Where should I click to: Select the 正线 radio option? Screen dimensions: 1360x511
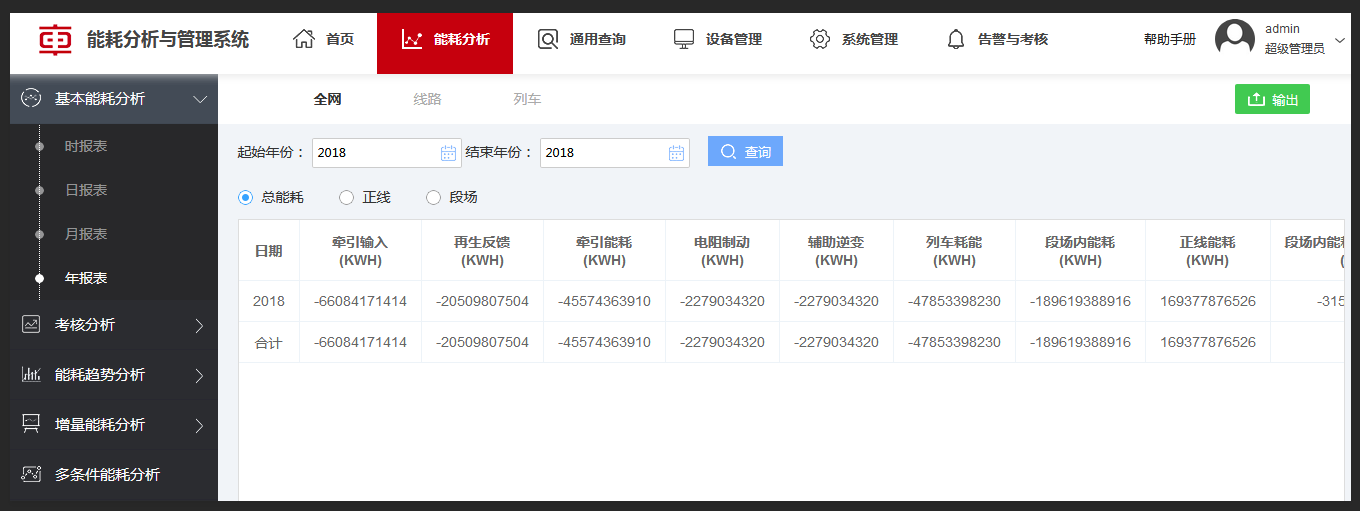pyautogui.click(x=347, y=198)
